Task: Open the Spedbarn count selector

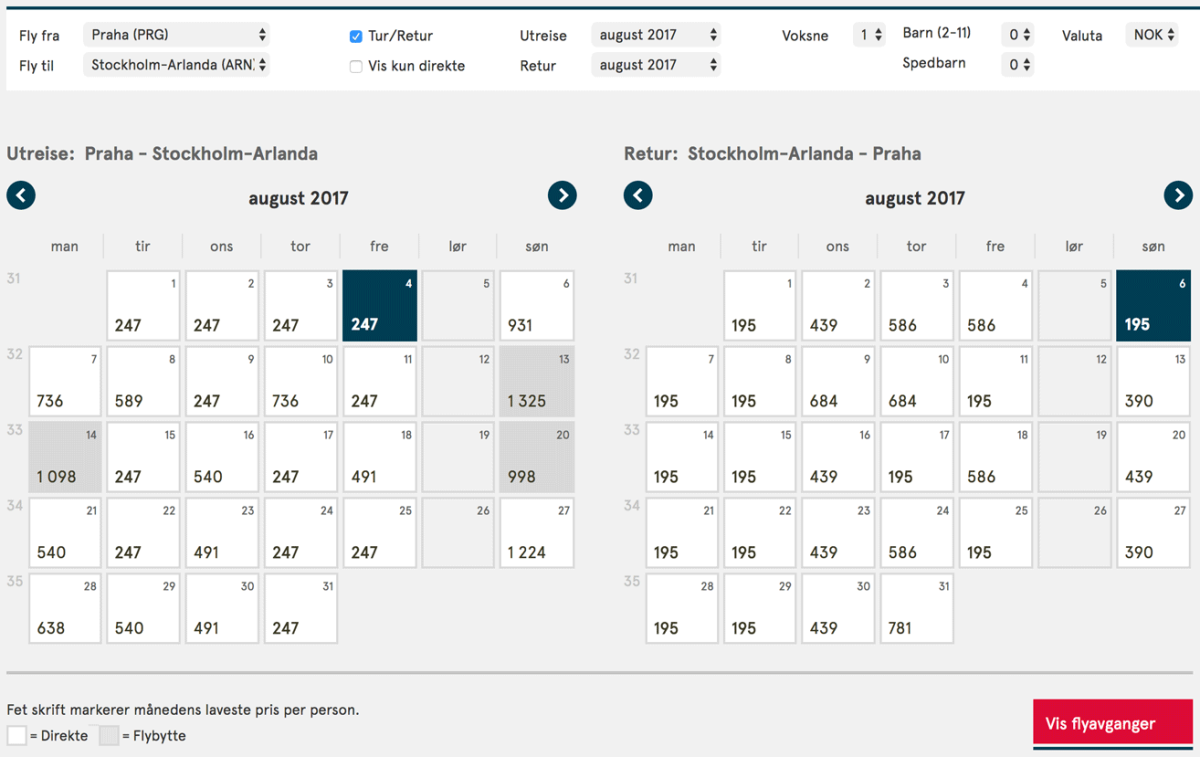Action: [1017, 65]
